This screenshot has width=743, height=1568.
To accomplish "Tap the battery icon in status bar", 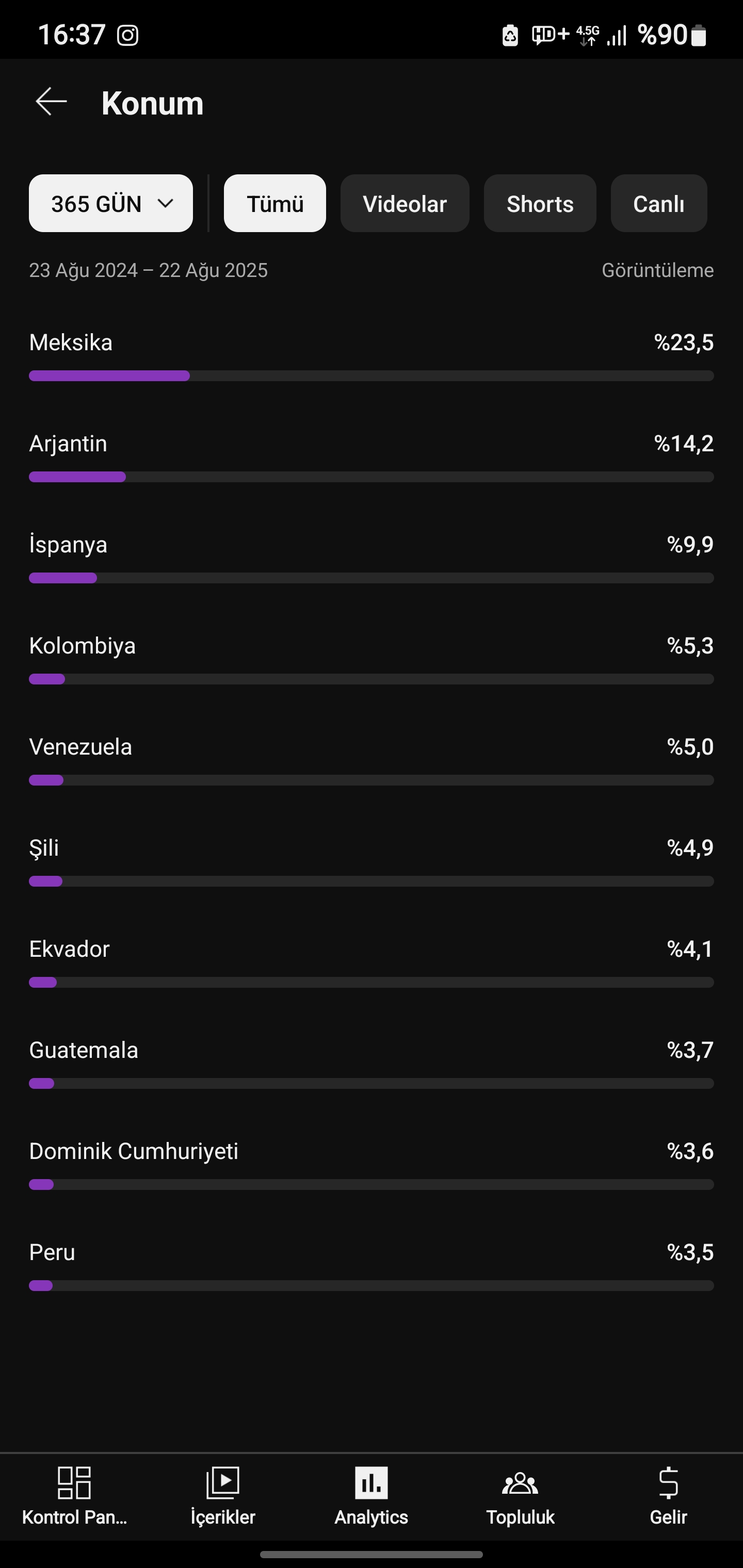I will tap(699, 35).
